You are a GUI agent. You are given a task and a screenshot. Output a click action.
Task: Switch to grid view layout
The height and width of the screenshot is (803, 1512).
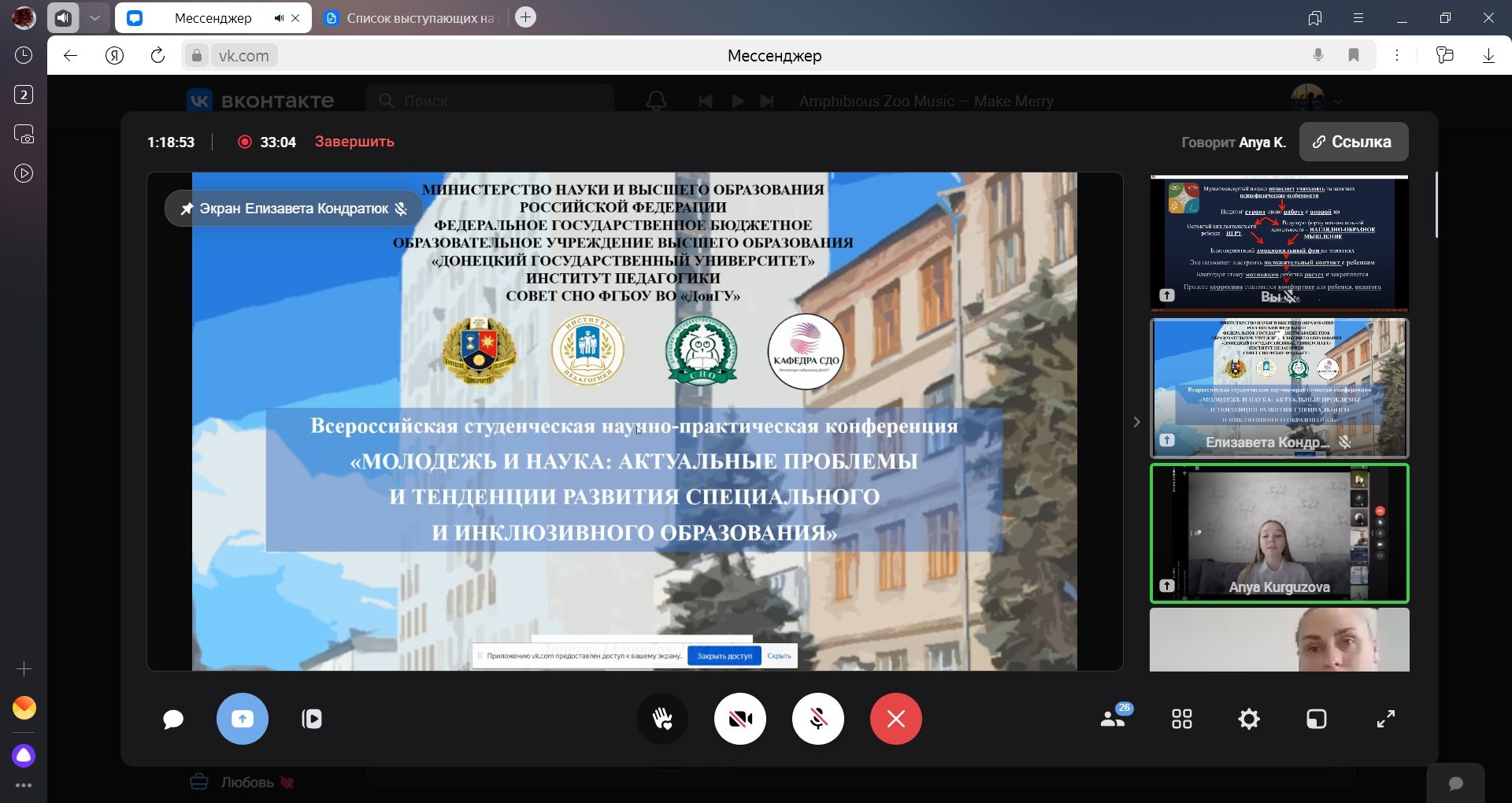pos(1182,719)
